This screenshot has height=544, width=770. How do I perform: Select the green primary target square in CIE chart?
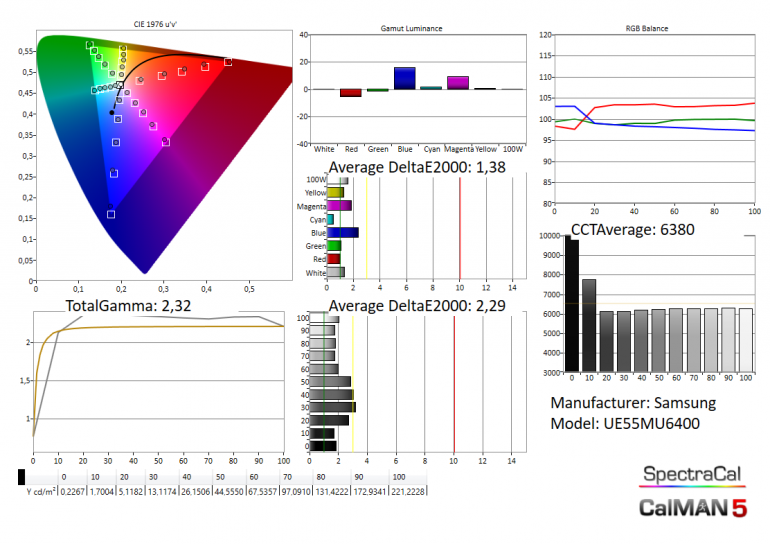click(89, 44)
